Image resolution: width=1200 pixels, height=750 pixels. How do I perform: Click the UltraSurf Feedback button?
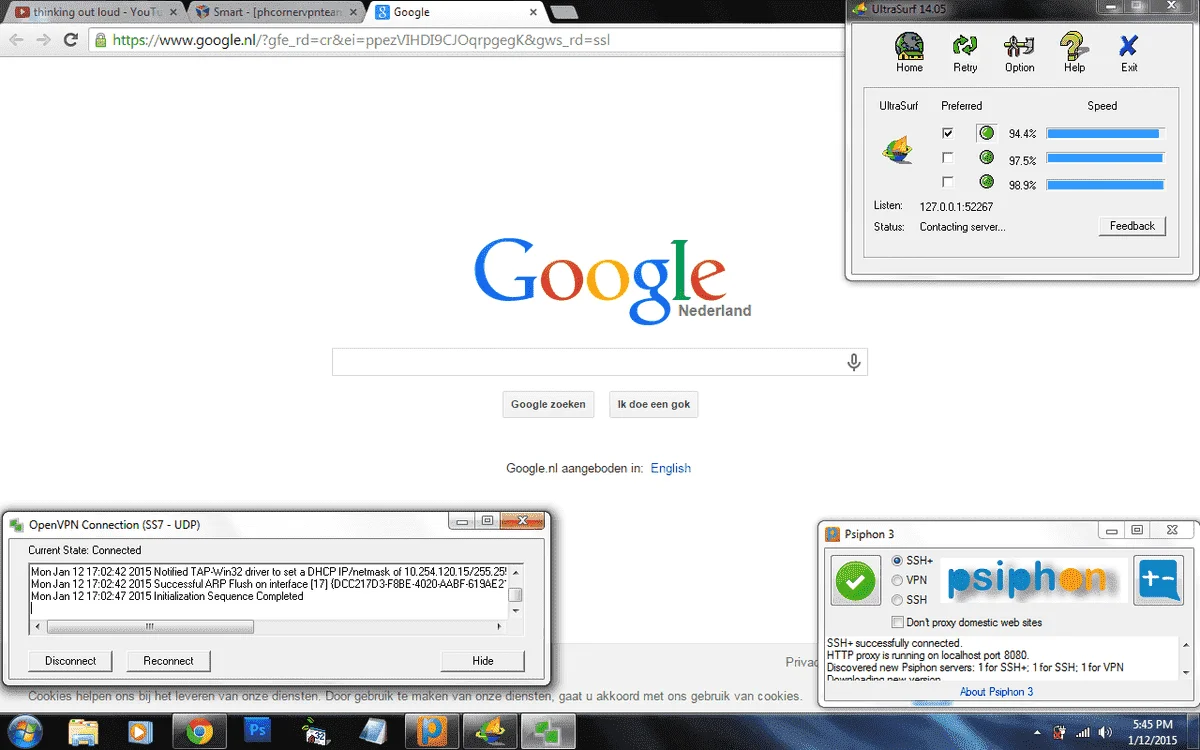coord(1132,226)
